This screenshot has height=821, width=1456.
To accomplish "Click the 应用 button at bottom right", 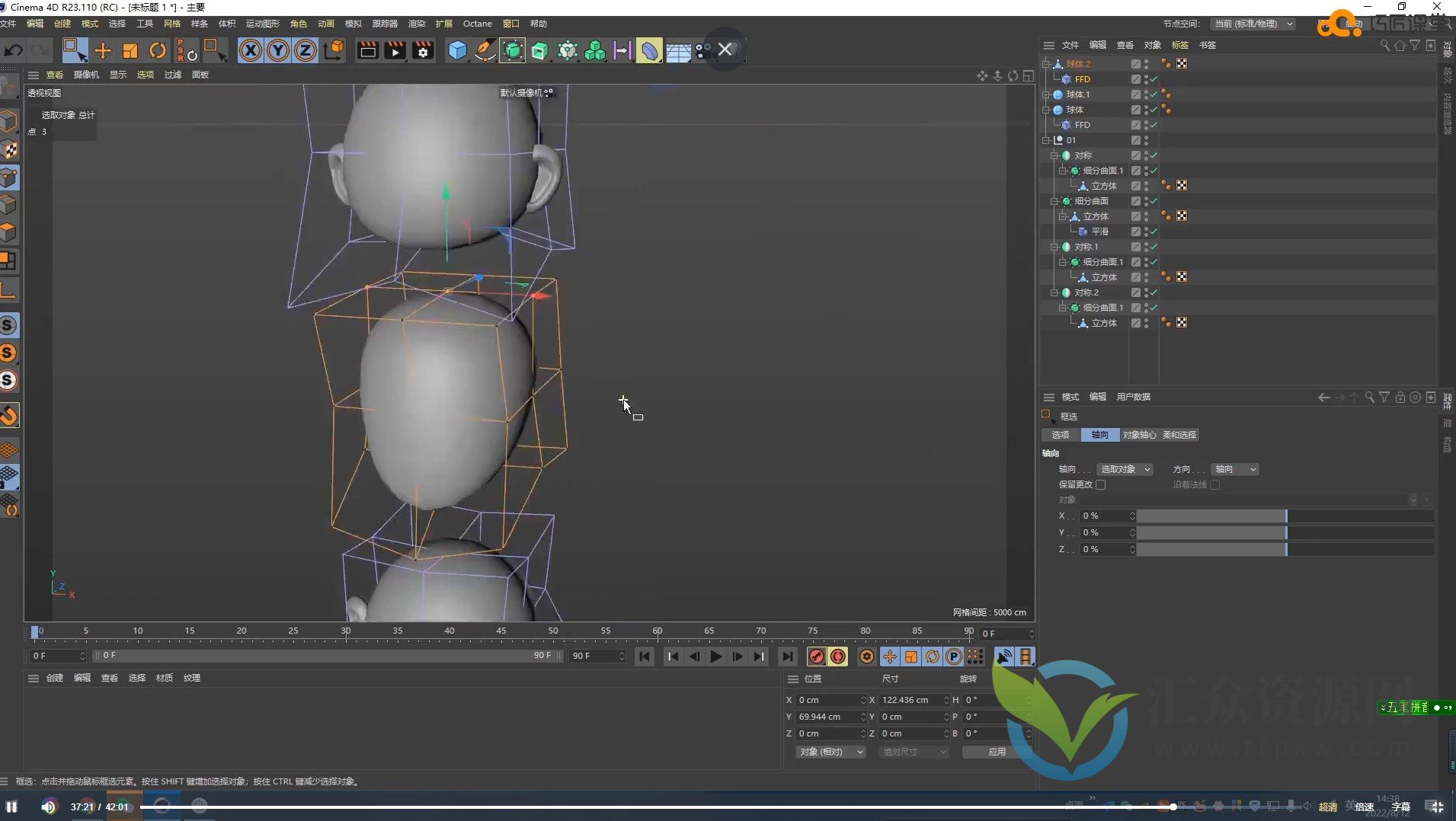I will tap(995, 752).
